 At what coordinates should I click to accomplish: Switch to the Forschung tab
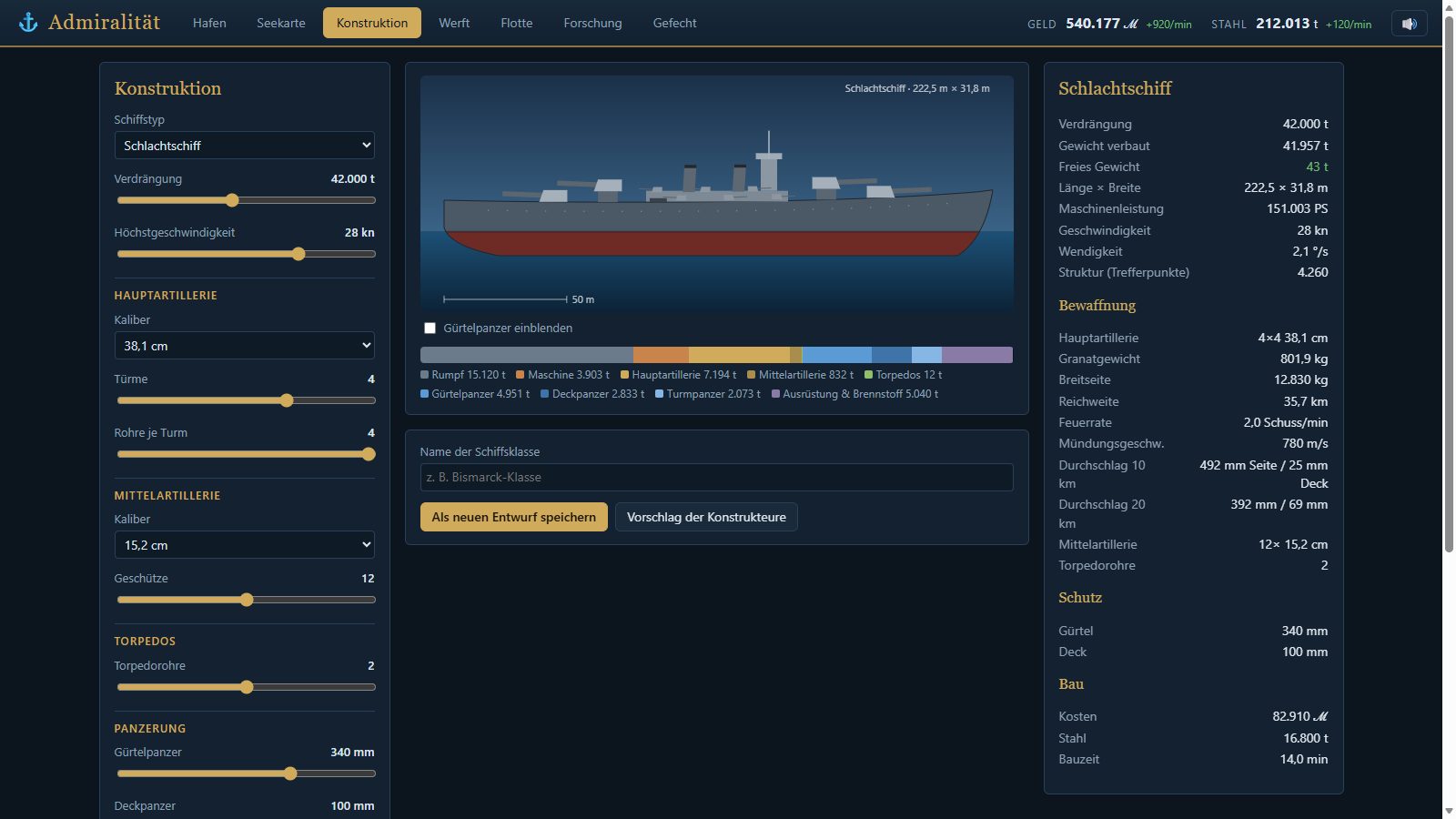coord(592,23)
